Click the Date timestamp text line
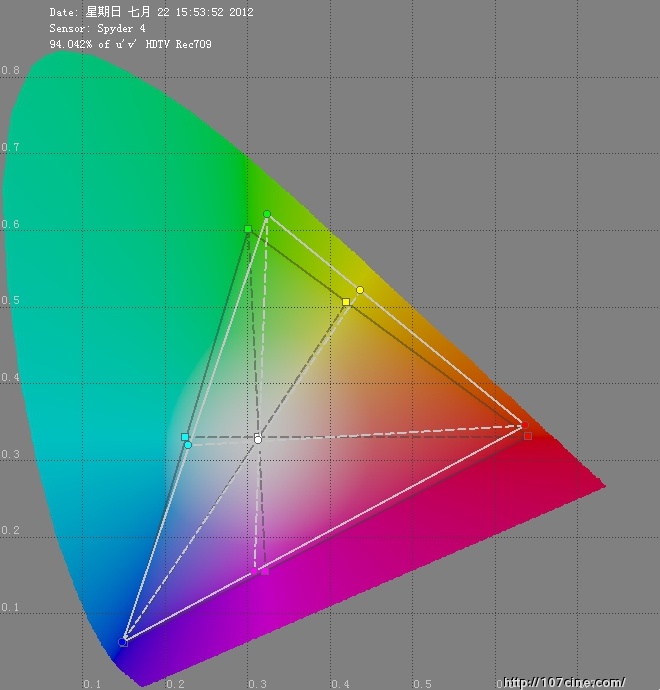The width and height of the screenshot is (660, 690). (151, 13)
